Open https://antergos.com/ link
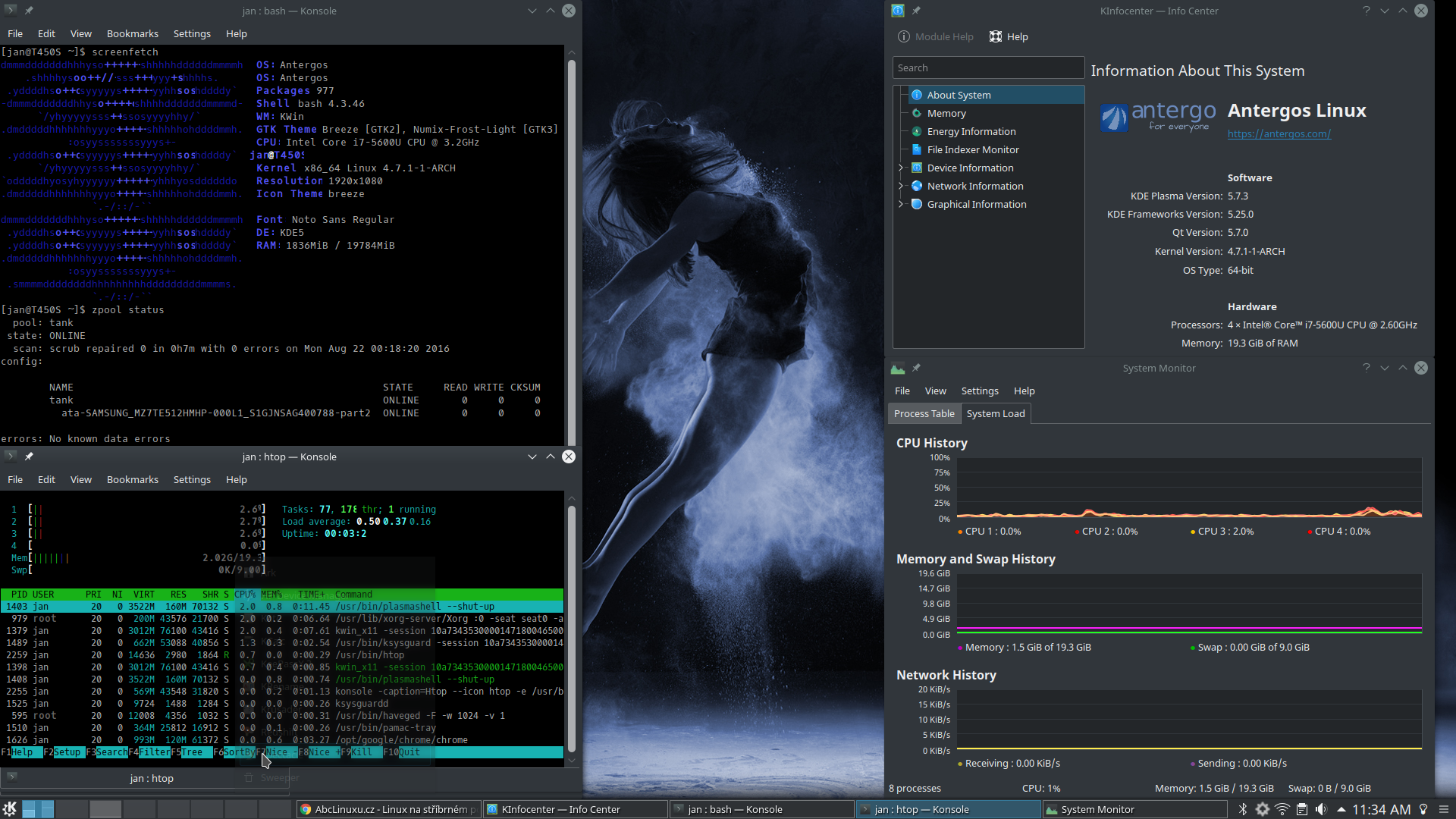The height and width of the screenshot is (819, 1456). point(1279,133)
